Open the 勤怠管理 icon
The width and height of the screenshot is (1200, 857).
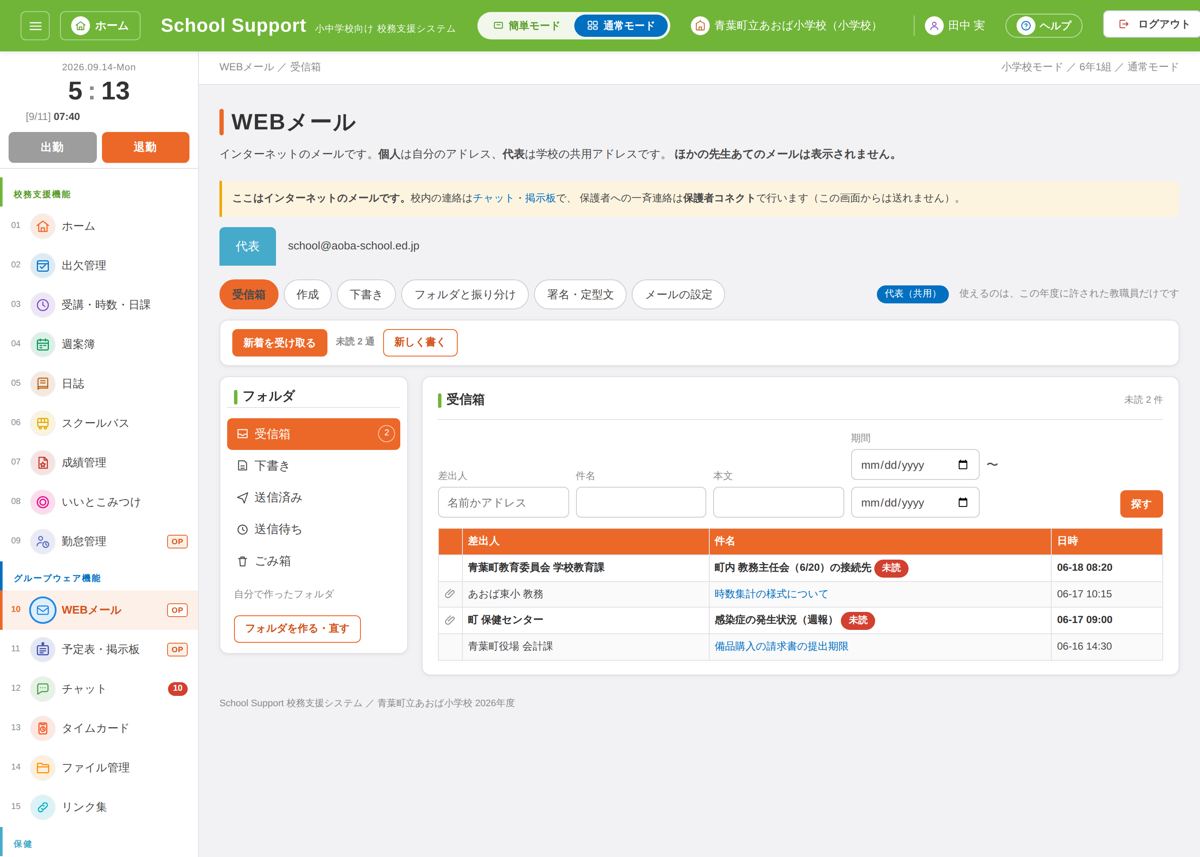[43, 541]
